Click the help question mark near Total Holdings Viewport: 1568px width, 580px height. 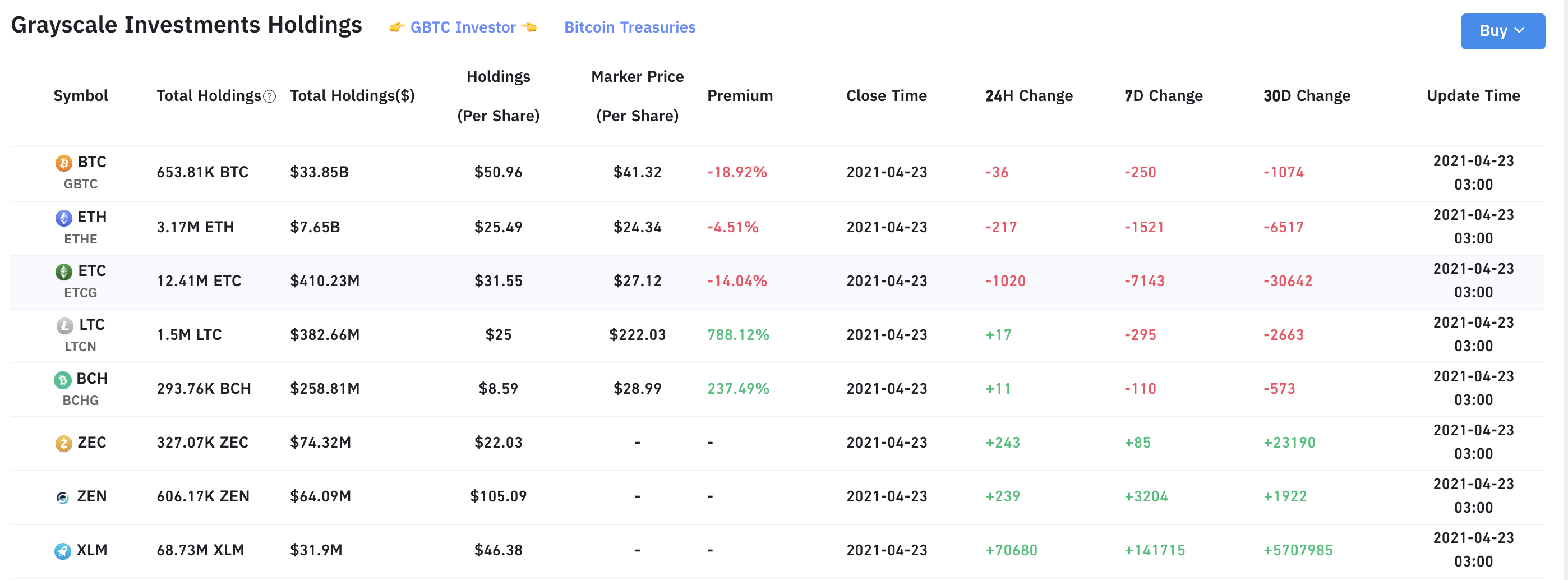[270, 97]
